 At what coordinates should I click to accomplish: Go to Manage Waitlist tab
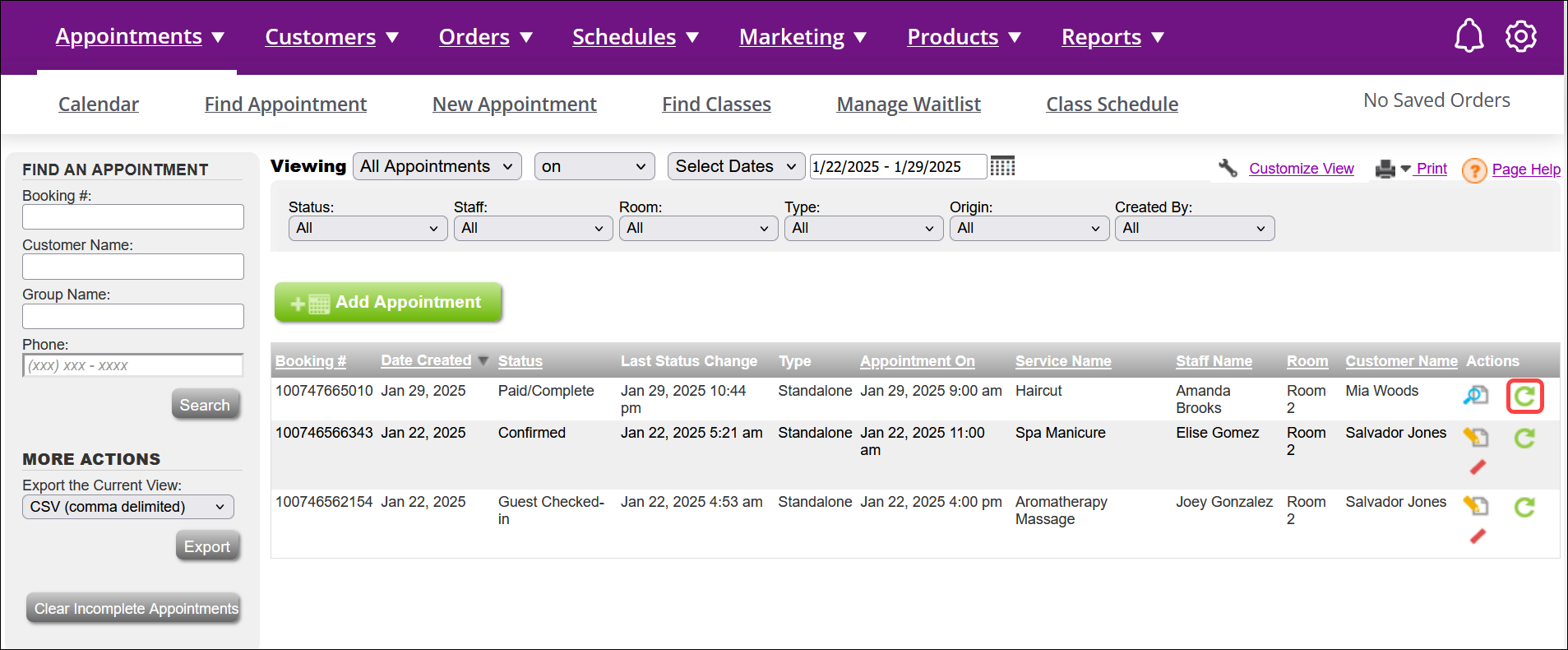pyautogui.click(x=909, y=104)
